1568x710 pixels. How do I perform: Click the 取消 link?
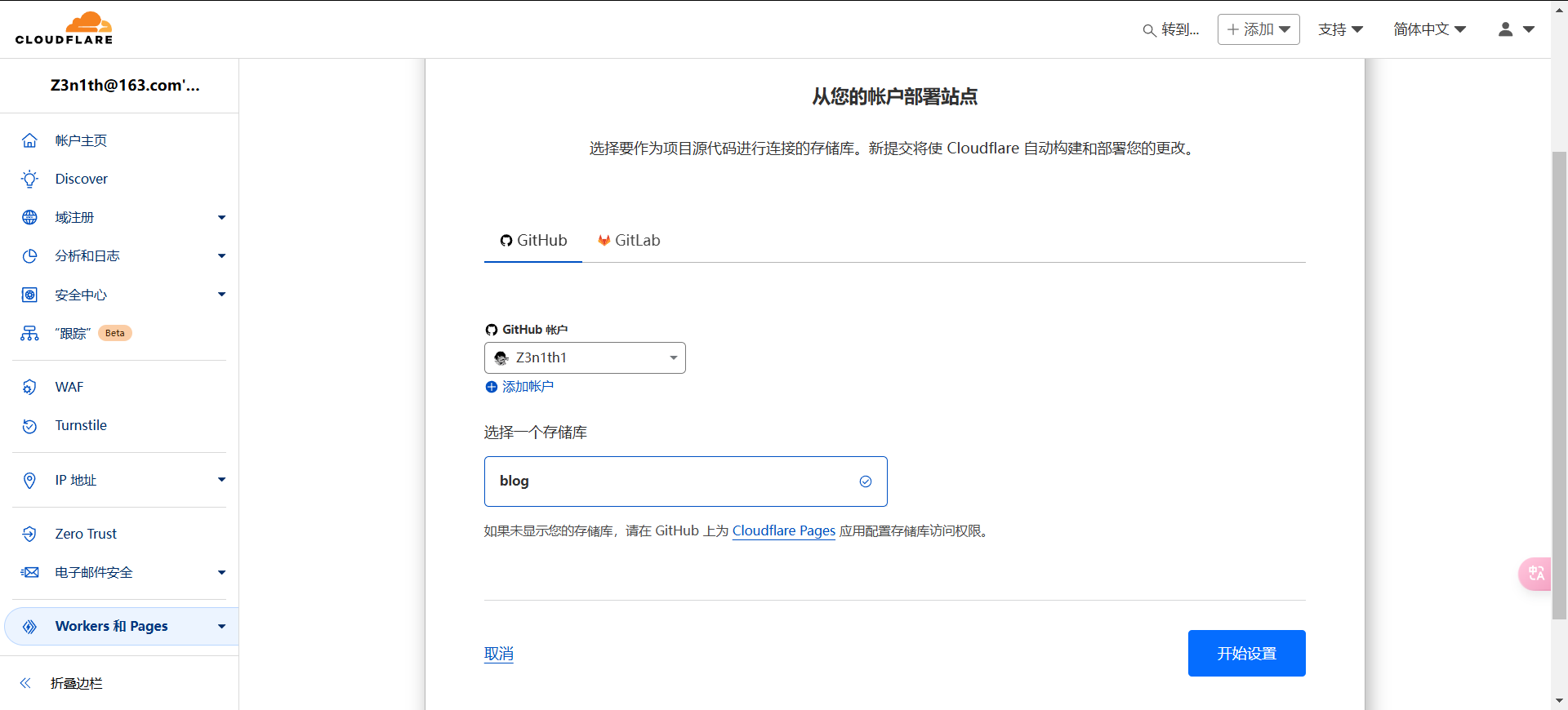pos(499,654)
